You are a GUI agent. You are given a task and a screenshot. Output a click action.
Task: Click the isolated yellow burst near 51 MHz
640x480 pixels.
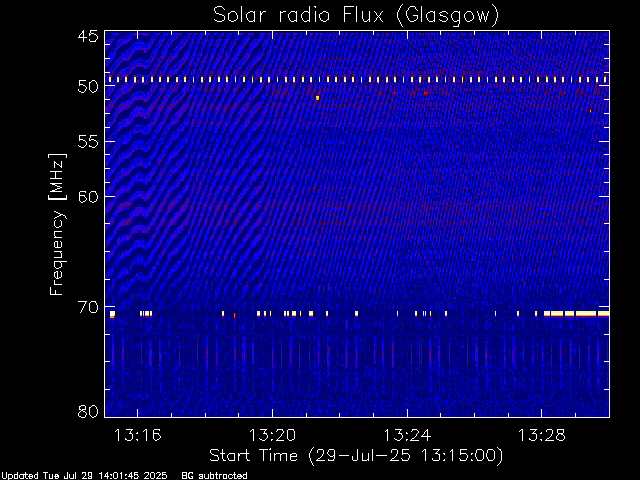coord(318,98)
